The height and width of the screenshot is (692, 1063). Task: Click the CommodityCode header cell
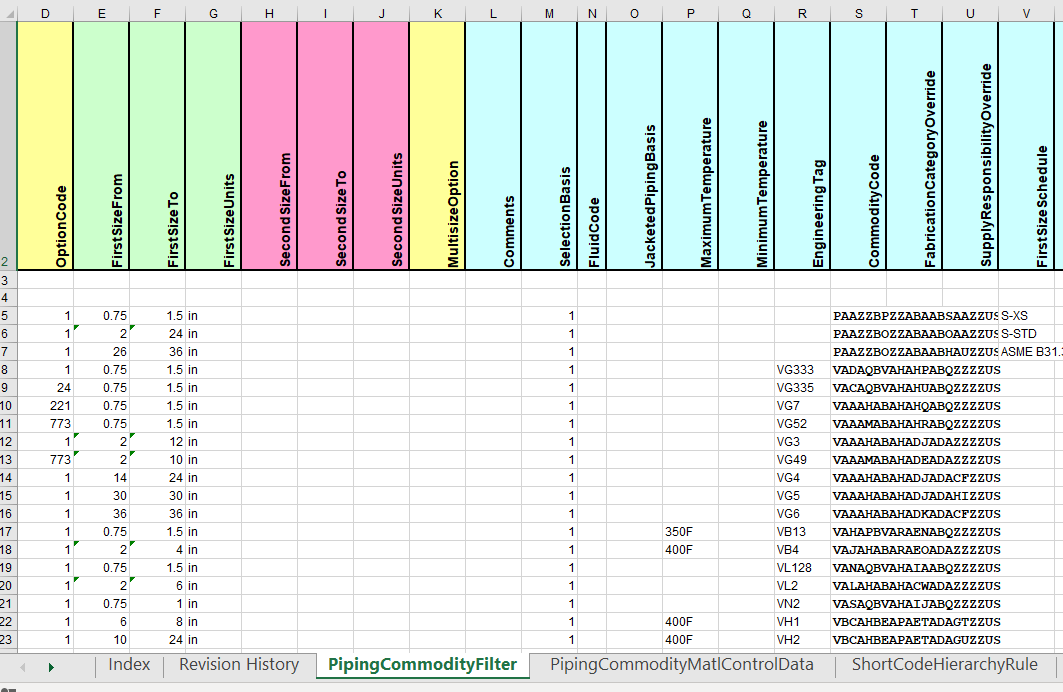[858, 146]
